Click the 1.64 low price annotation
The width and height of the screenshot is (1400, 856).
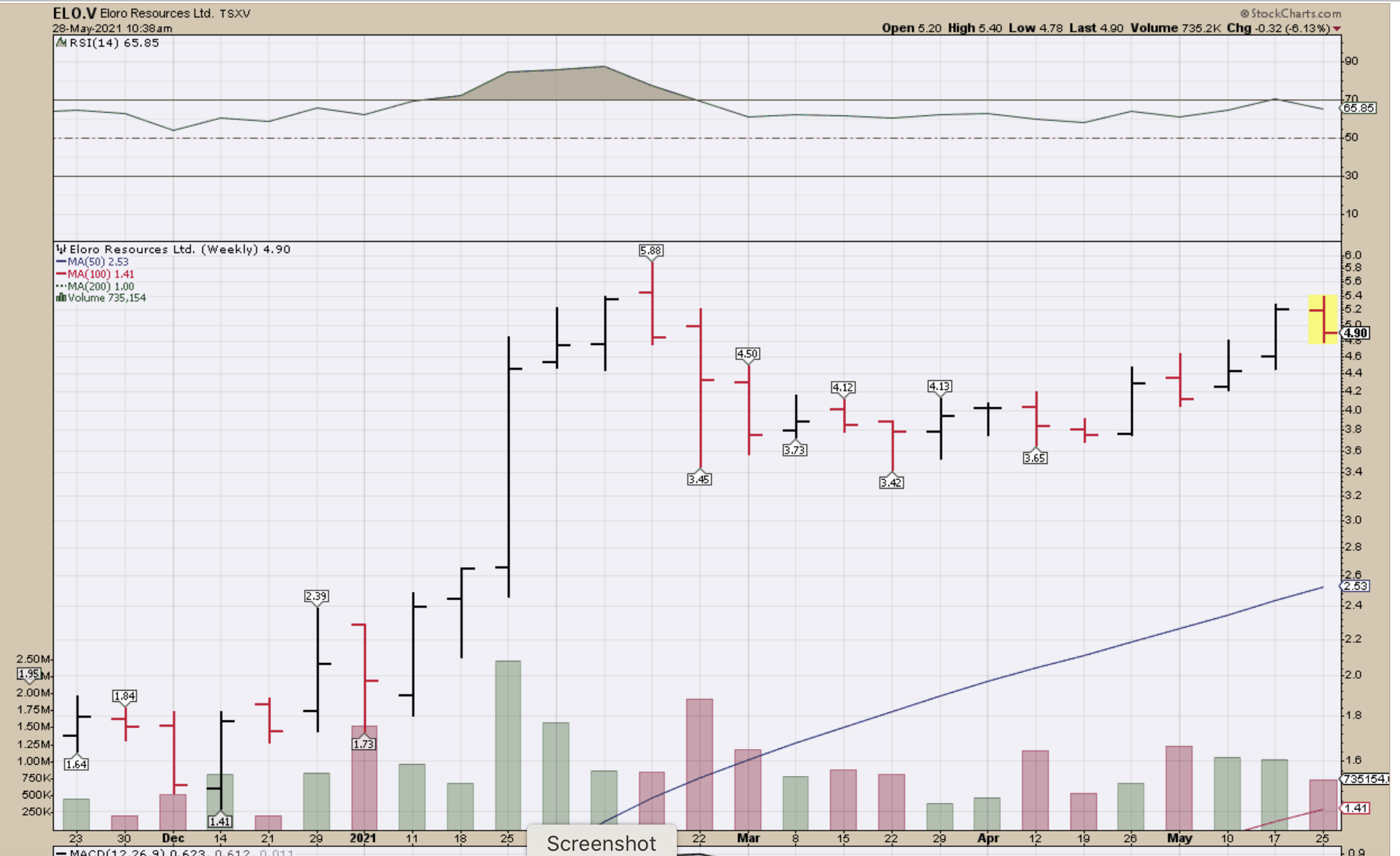click(x=76, y=764)
